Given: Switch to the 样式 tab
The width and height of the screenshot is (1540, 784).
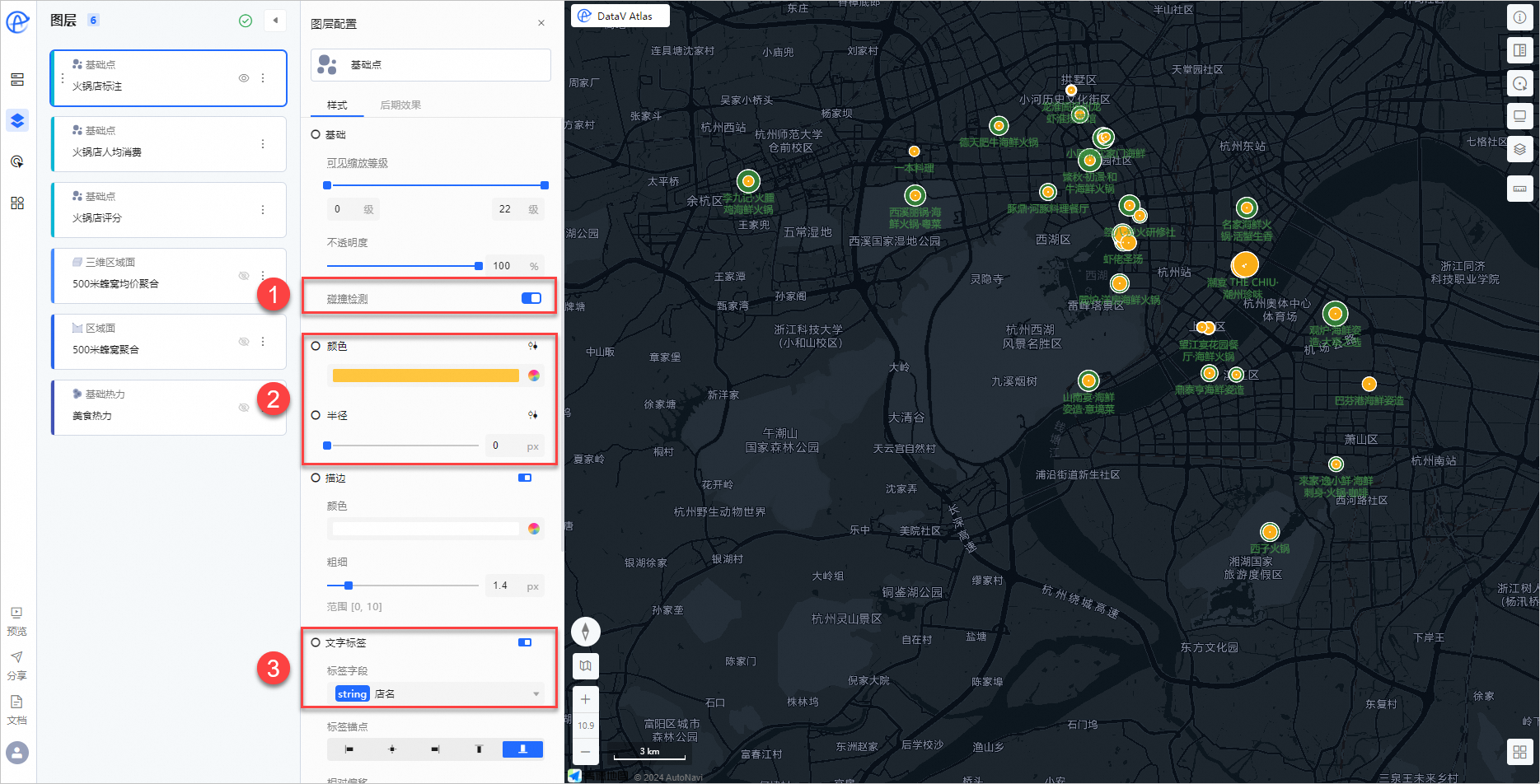Looking at the screenshot, I should 337,105.
